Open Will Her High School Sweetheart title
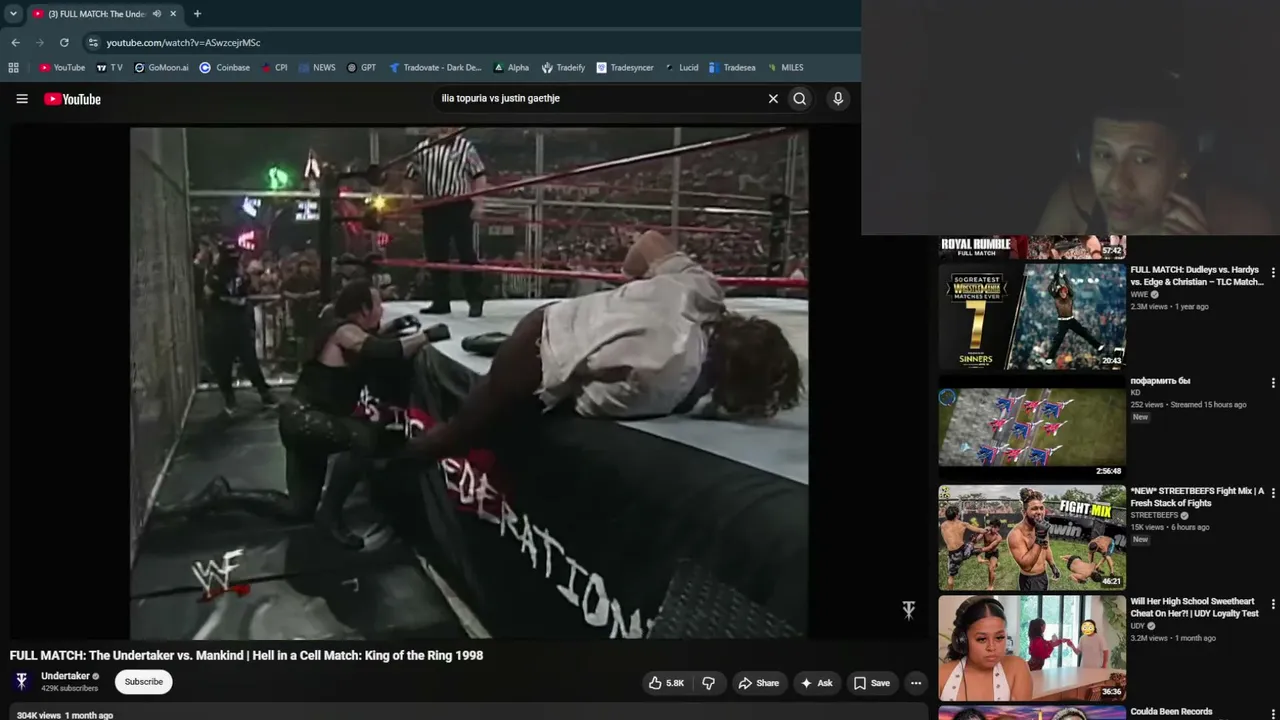The height and width of the screenshot is (720, 1280). (1195, 608)
